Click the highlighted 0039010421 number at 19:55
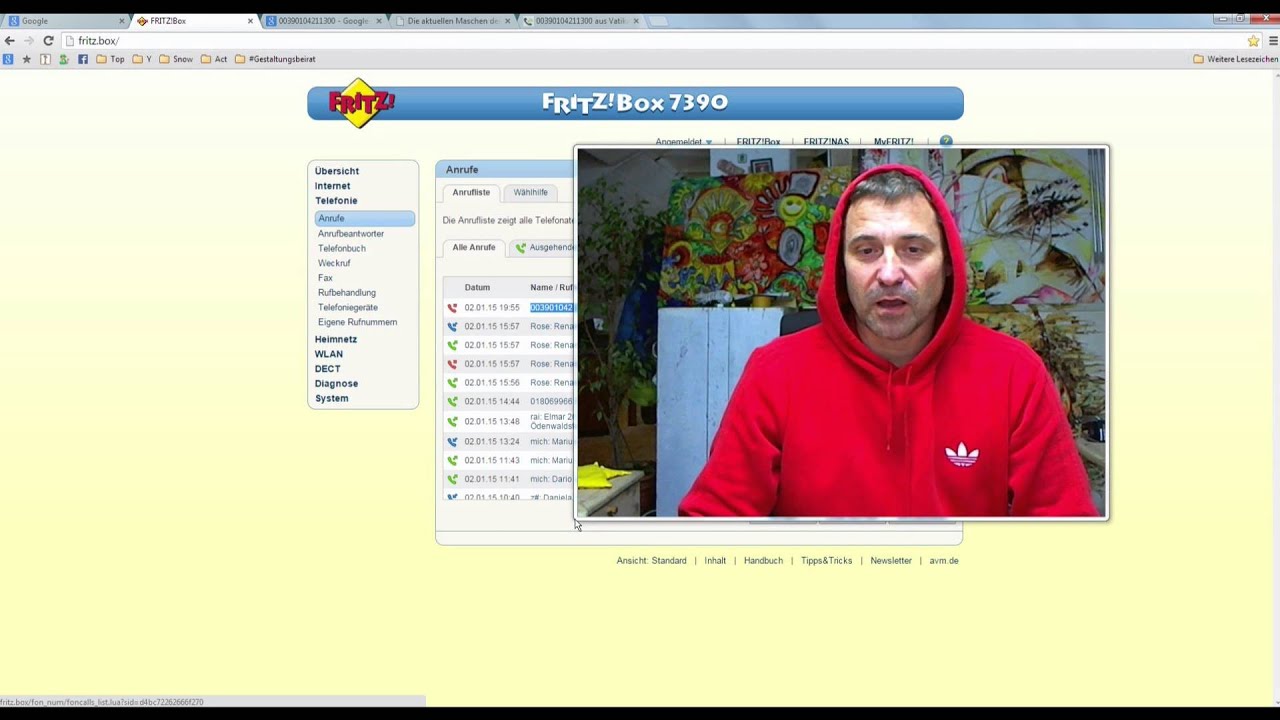 (551, 308)
